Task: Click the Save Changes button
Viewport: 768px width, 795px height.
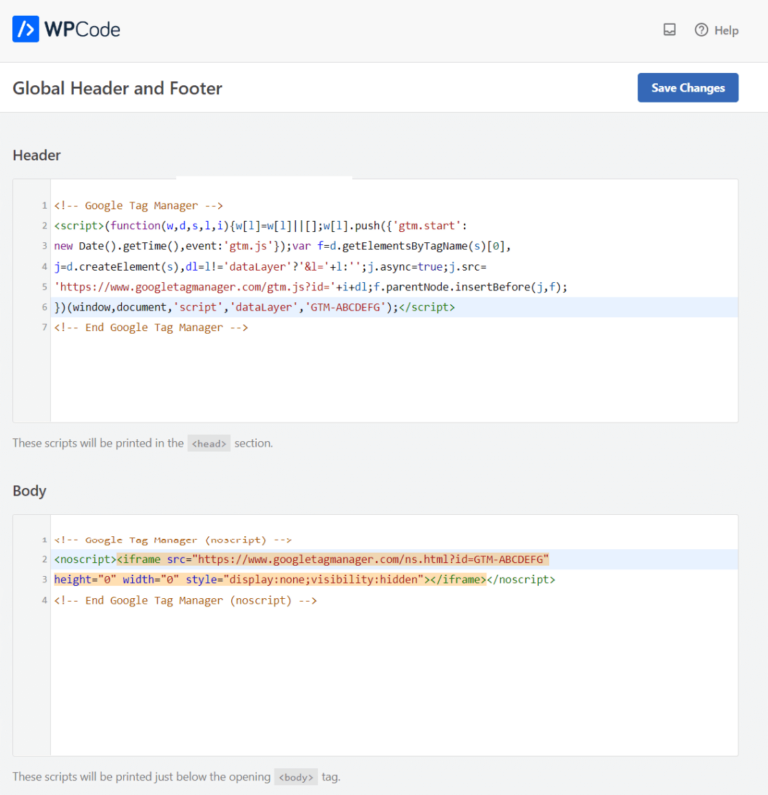Action: coord(687,88)
